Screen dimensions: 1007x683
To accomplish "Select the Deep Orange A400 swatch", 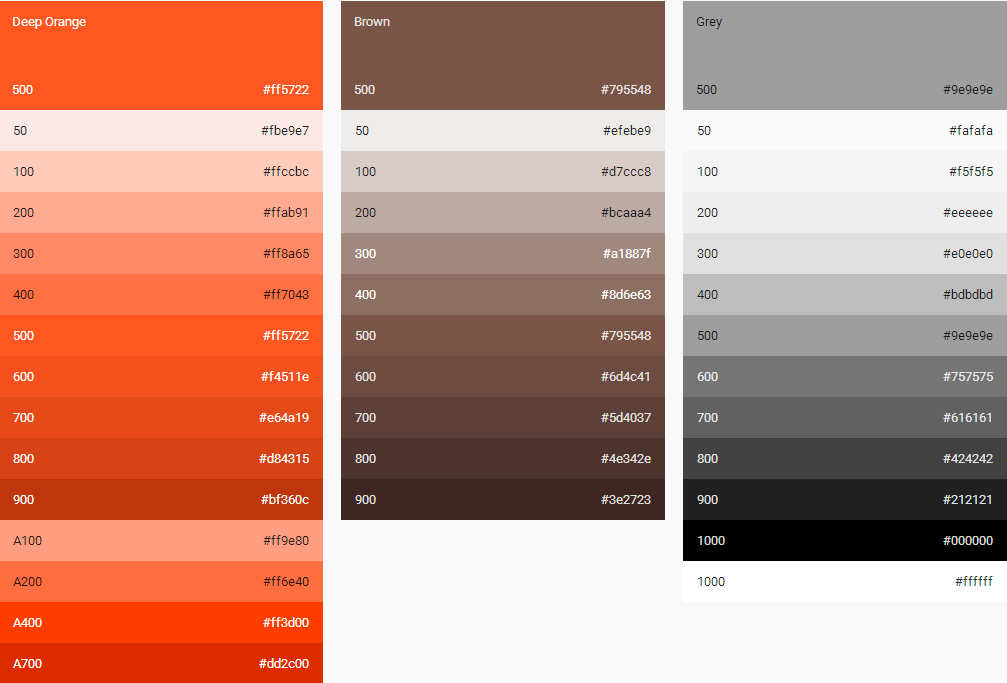I will click(160, 622).
